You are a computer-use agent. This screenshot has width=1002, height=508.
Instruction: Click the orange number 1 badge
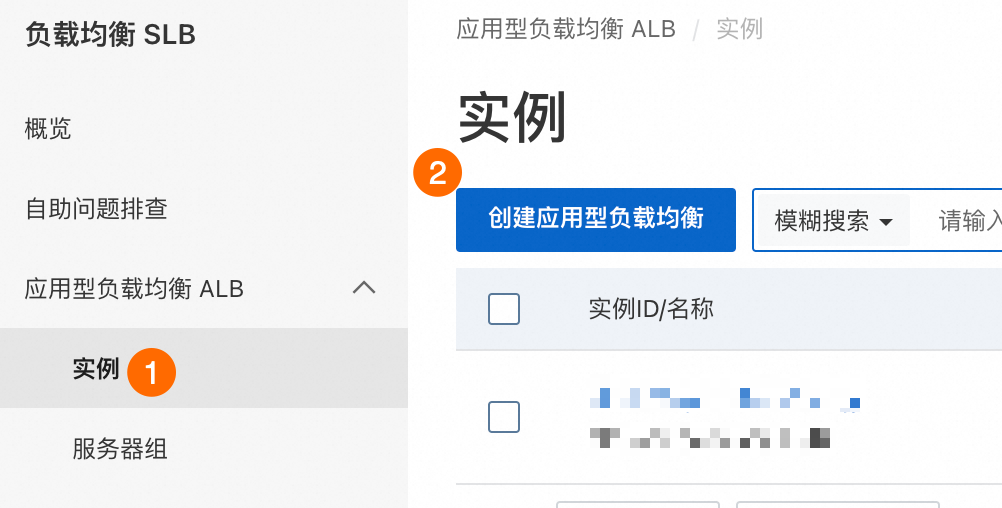(151, 372)
